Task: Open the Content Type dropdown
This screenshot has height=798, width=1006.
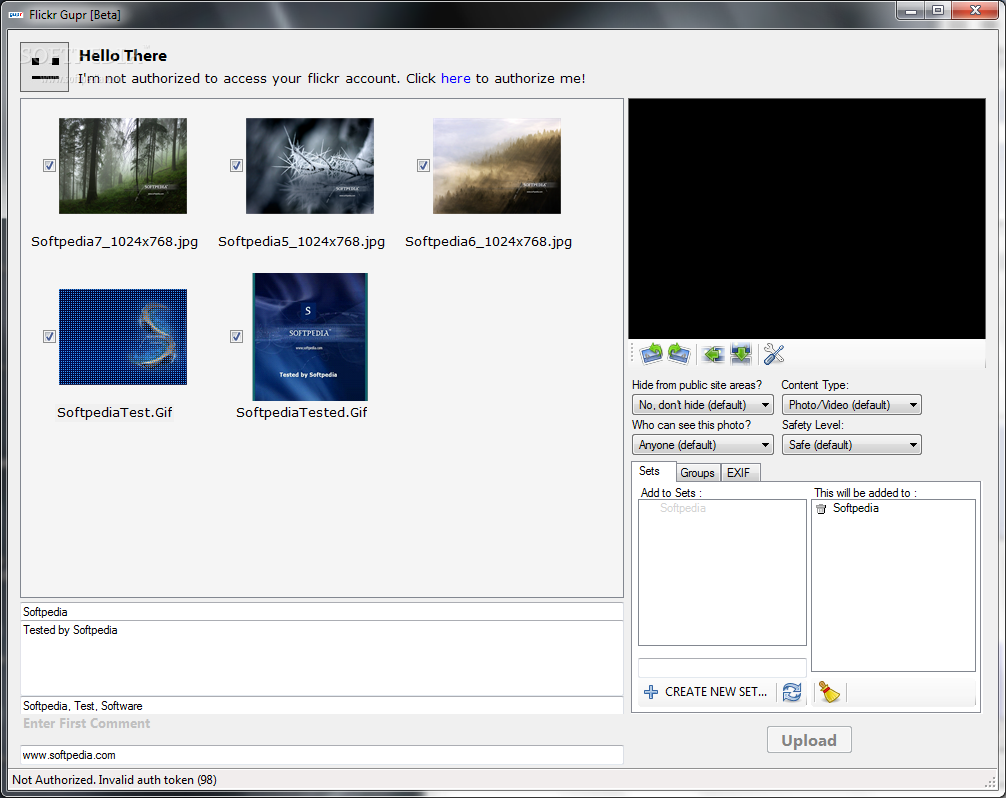Action: [x=851, y=405]
